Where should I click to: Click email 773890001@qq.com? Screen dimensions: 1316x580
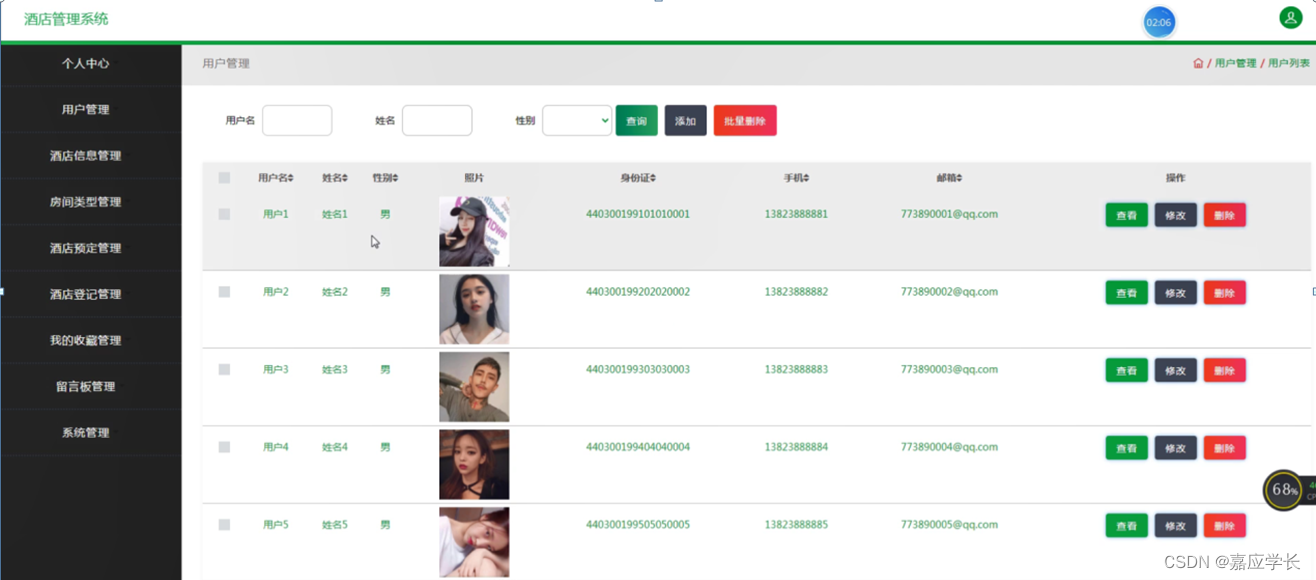click(949, 214)
